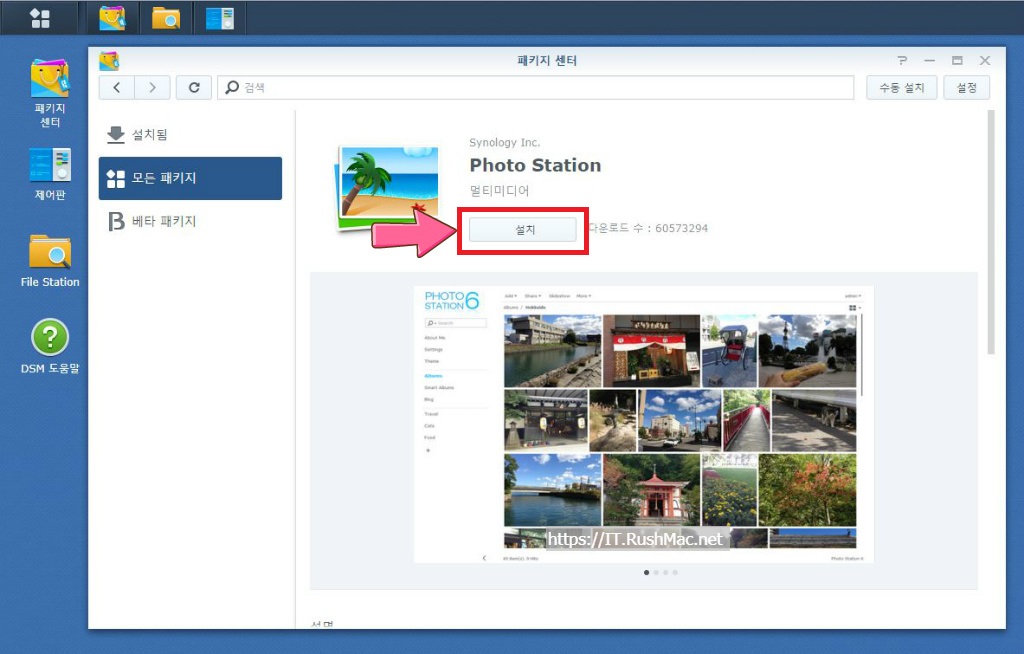Open the 설정 settings button
This screenshot has height=654, width=1024.
(x=967, y=88)
